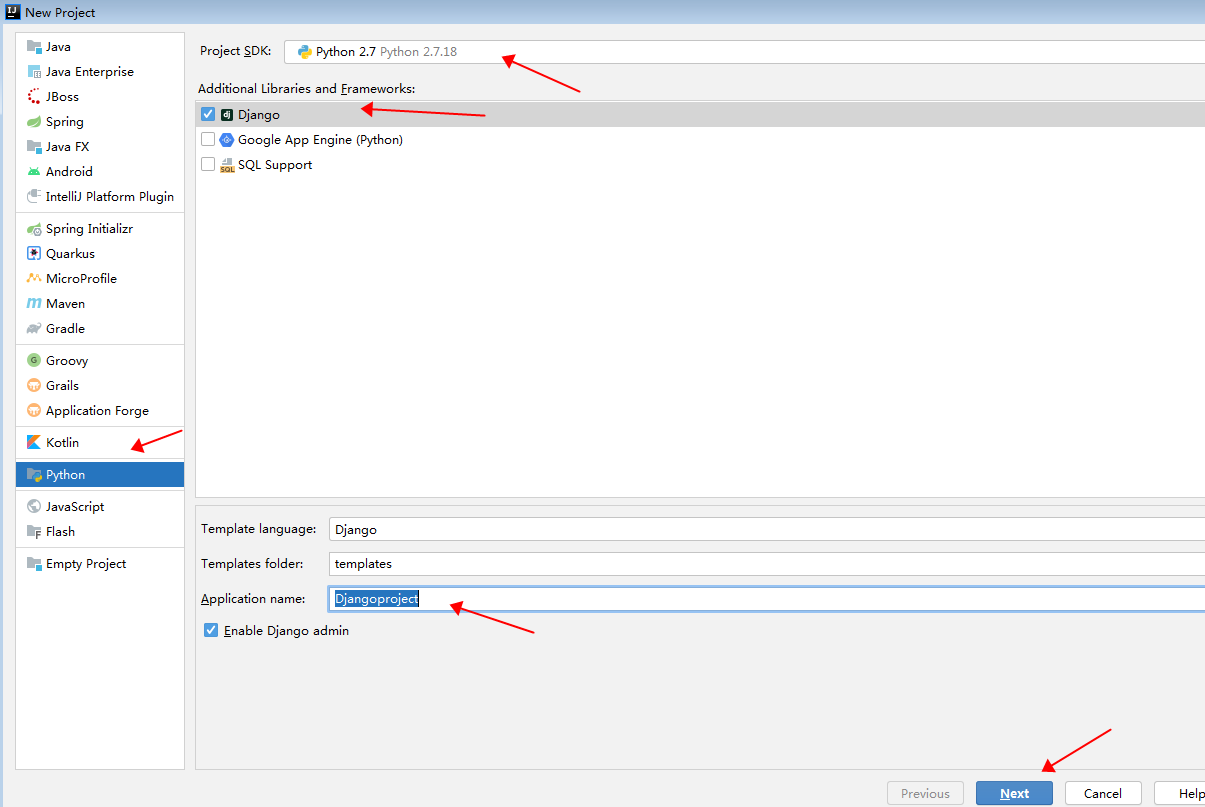The image size is (1205, 807).
Task: Click the JBoss icon in sidebar
Action: pyautogui.click(x=34, y=97)
